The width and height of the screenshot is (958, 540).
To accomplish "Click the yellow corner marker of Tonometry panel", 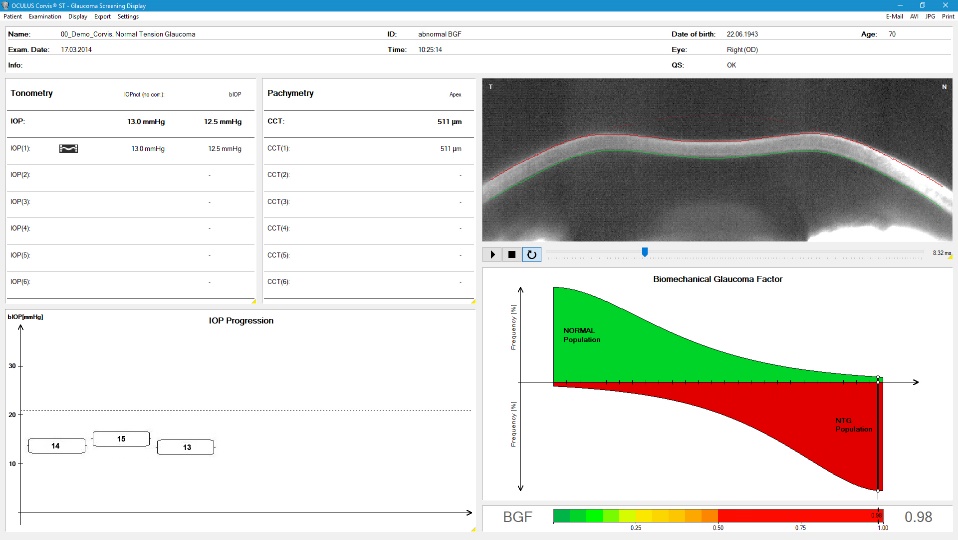I will point(253,300).
